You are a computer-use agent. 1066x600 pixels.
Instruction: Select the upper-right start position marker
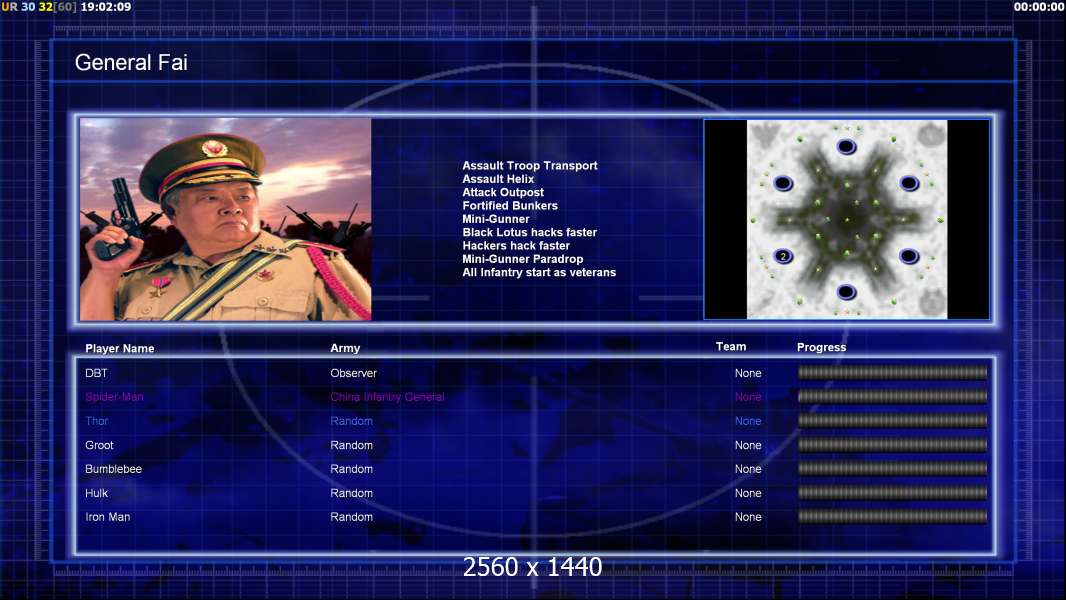pos(909,183)
